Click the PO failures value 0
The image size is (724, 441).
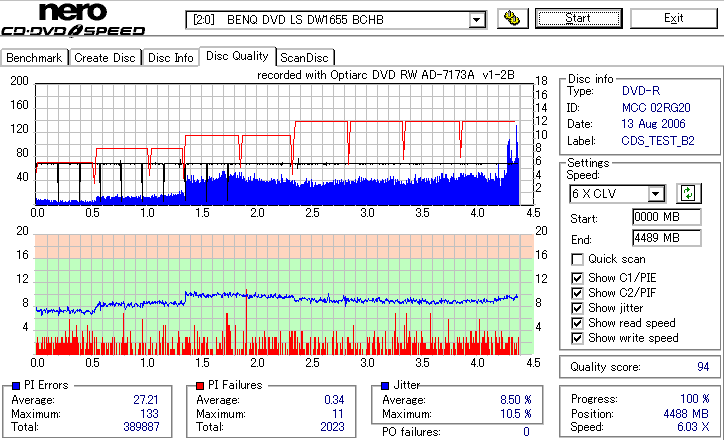[x=526, y=432]
